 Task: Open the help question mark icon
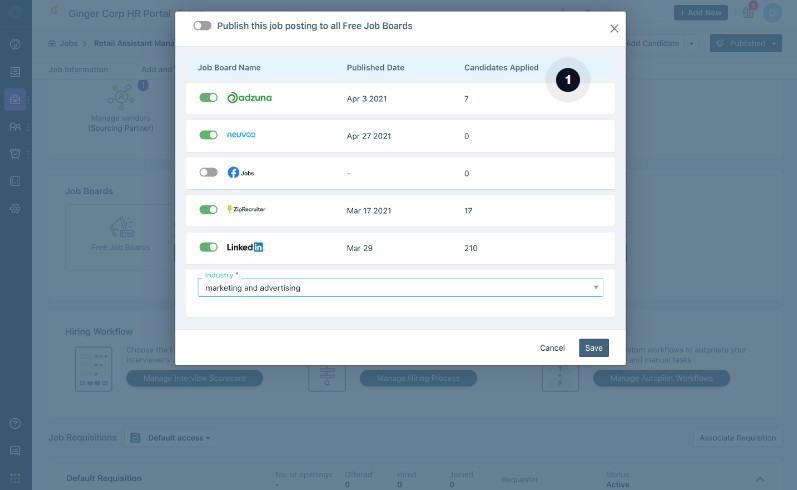click(x=15, y=423)
